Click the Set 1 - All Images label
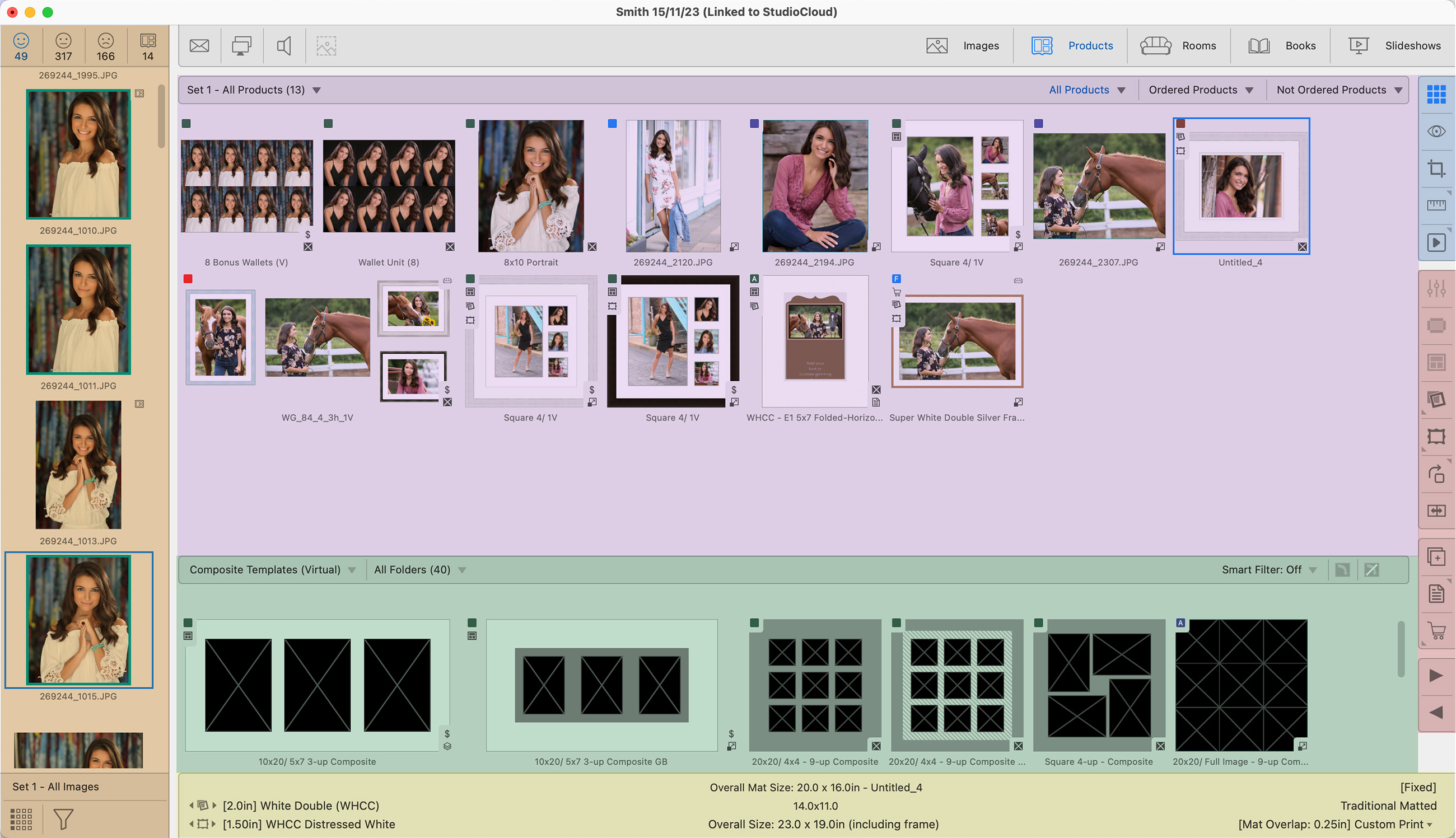 pyautogui.click(x=55, y=786)
